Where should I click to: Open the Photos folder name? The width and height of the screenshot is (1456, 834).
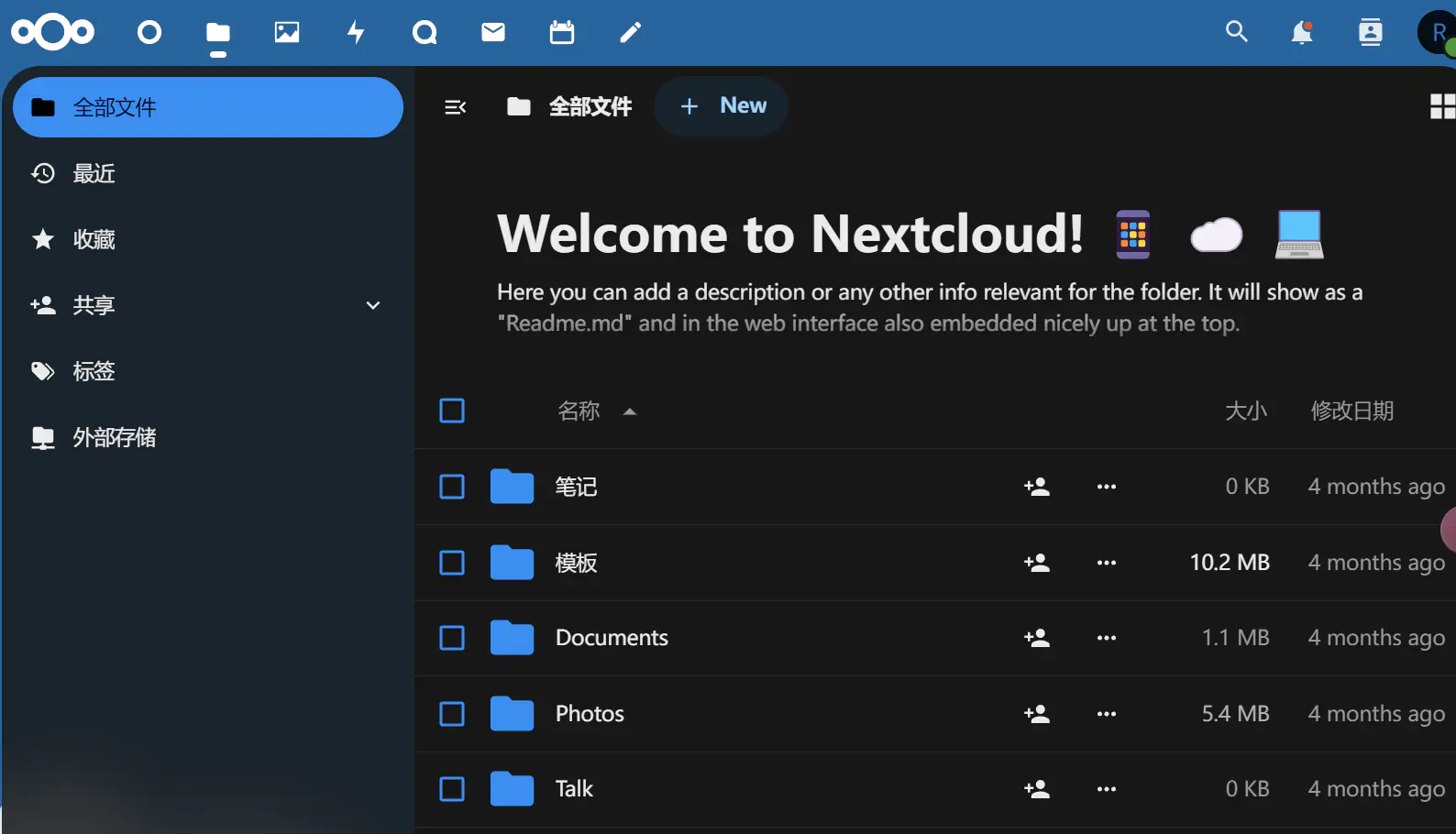coord(590,714)
